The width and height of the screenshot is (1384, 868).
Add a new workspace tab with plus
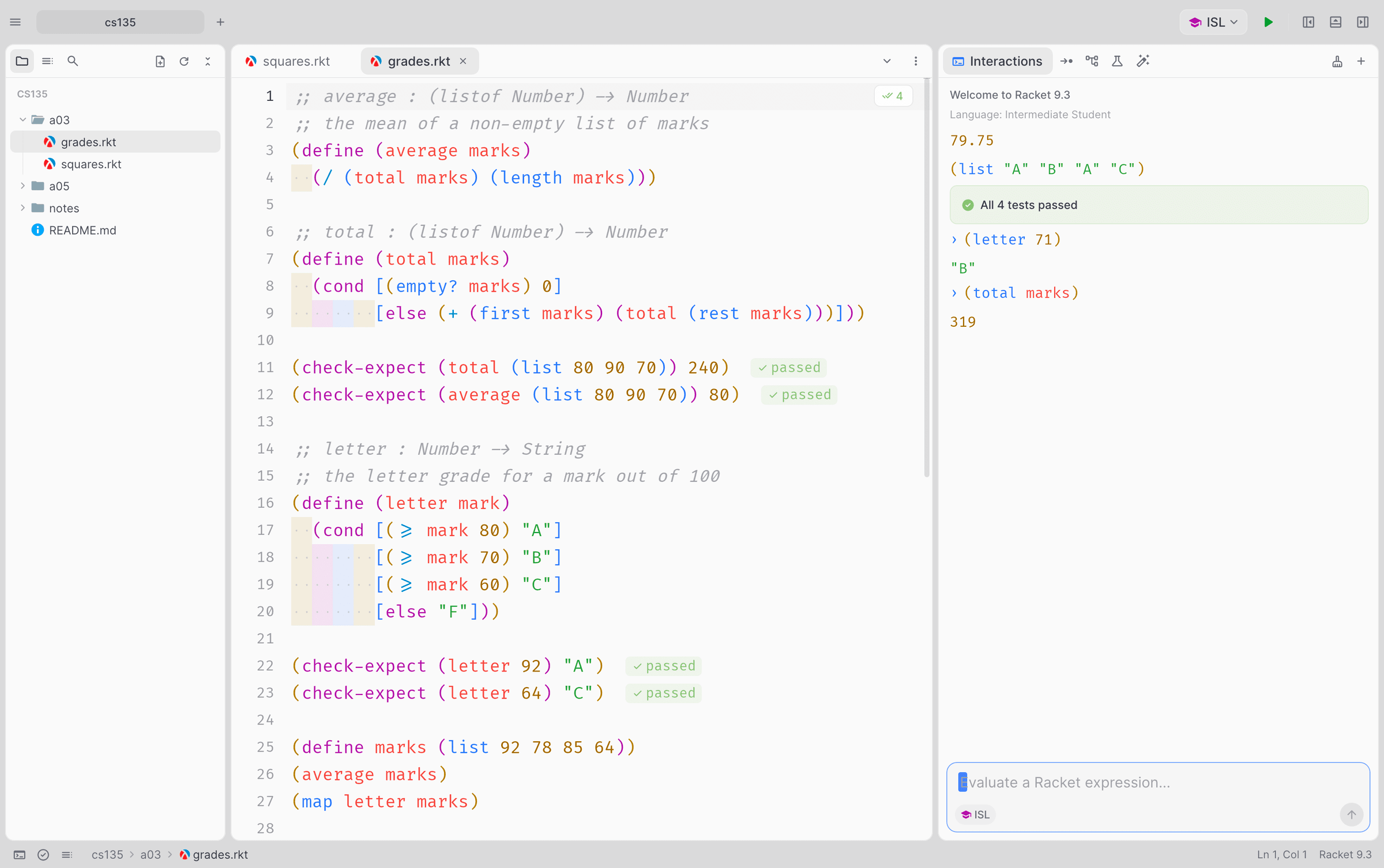tap(220, 22)
